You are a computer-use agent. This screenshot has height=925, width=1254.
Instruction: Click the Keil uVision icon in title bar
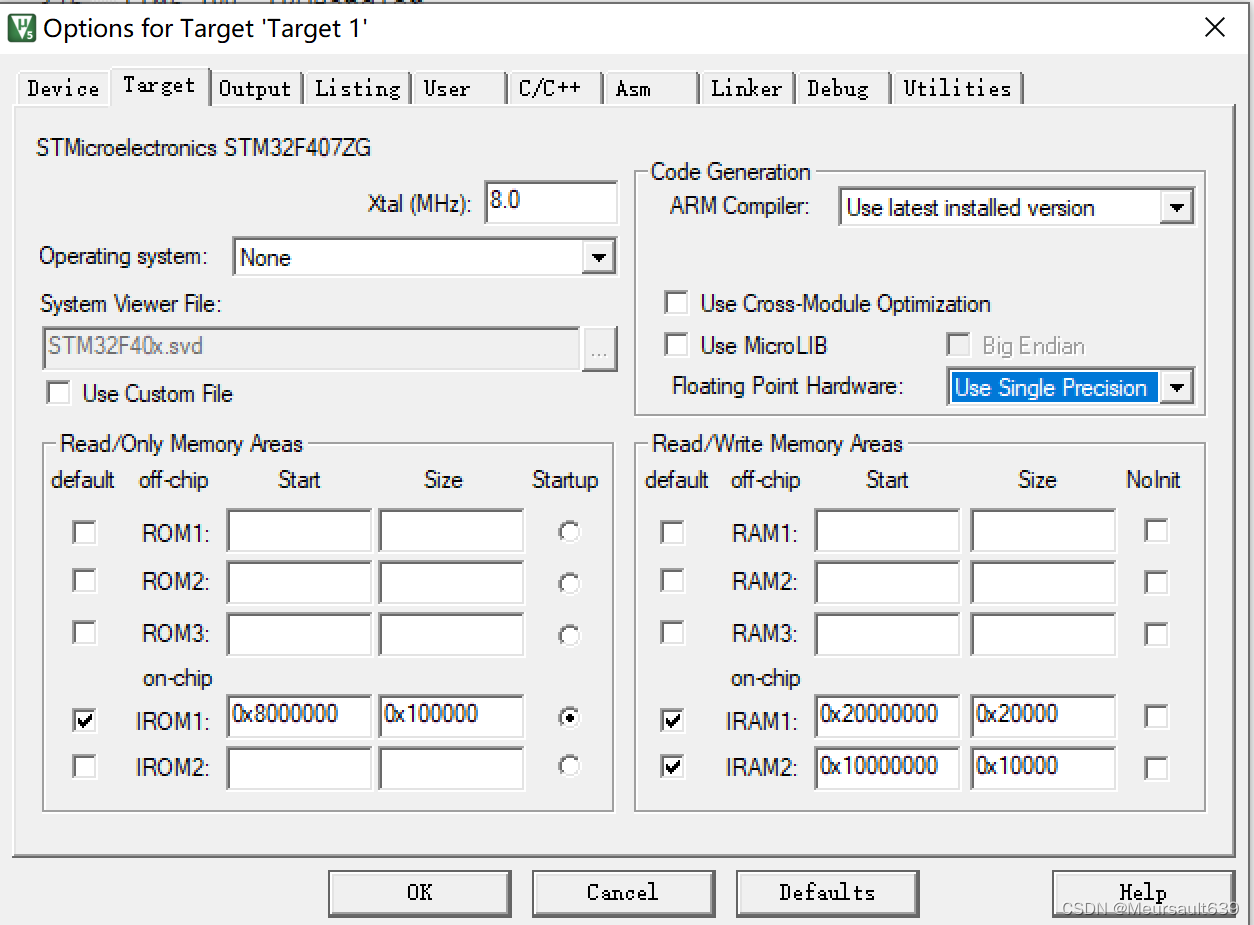click(22, 27)
